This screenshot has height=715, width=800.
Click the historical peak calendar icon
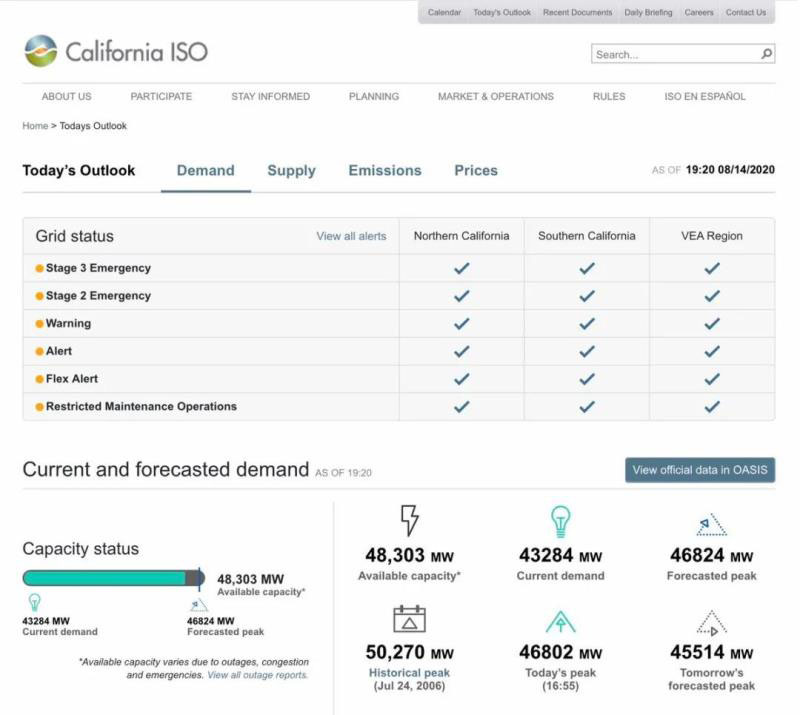click(x=409, y=619)
